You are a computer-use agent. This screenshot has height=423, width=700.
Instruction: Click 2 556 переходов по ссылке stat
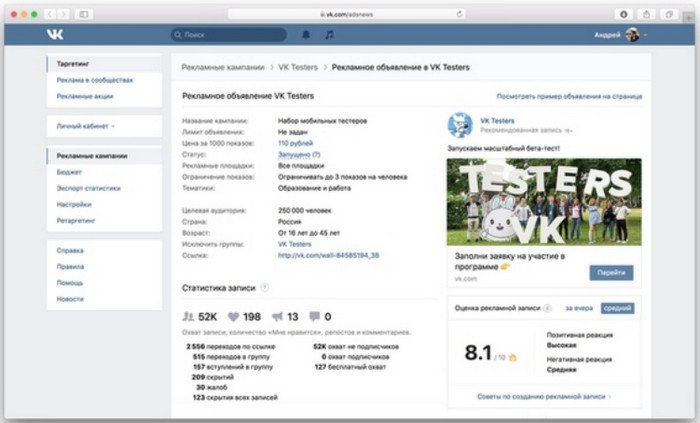pyautogui.click(x=231, y=346)
